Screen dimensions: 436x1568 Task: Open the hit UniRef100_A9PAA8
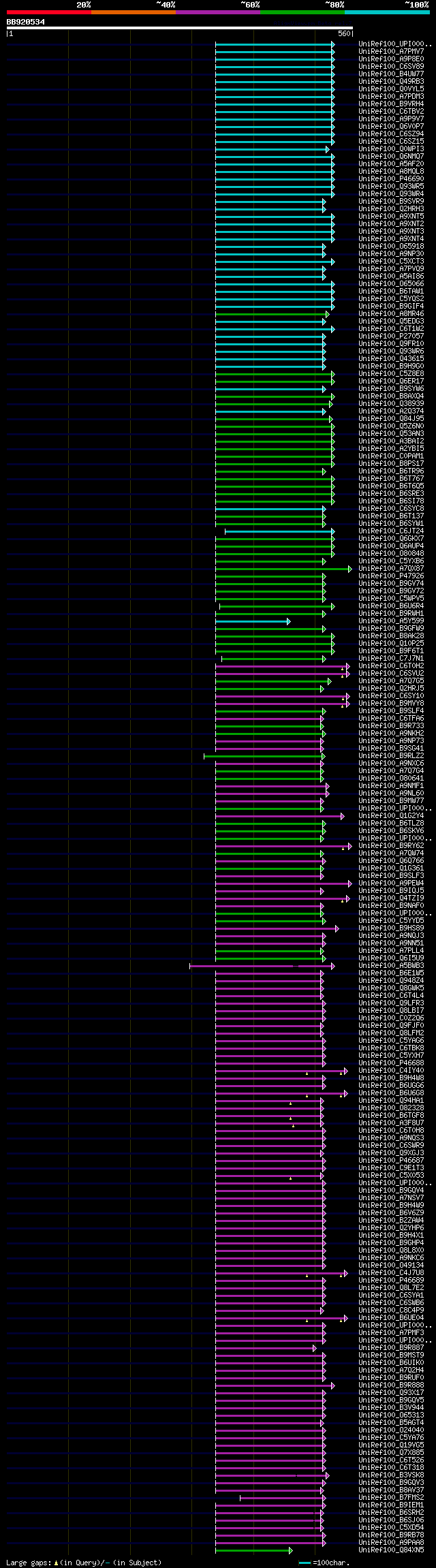(x=391, y=1542)
